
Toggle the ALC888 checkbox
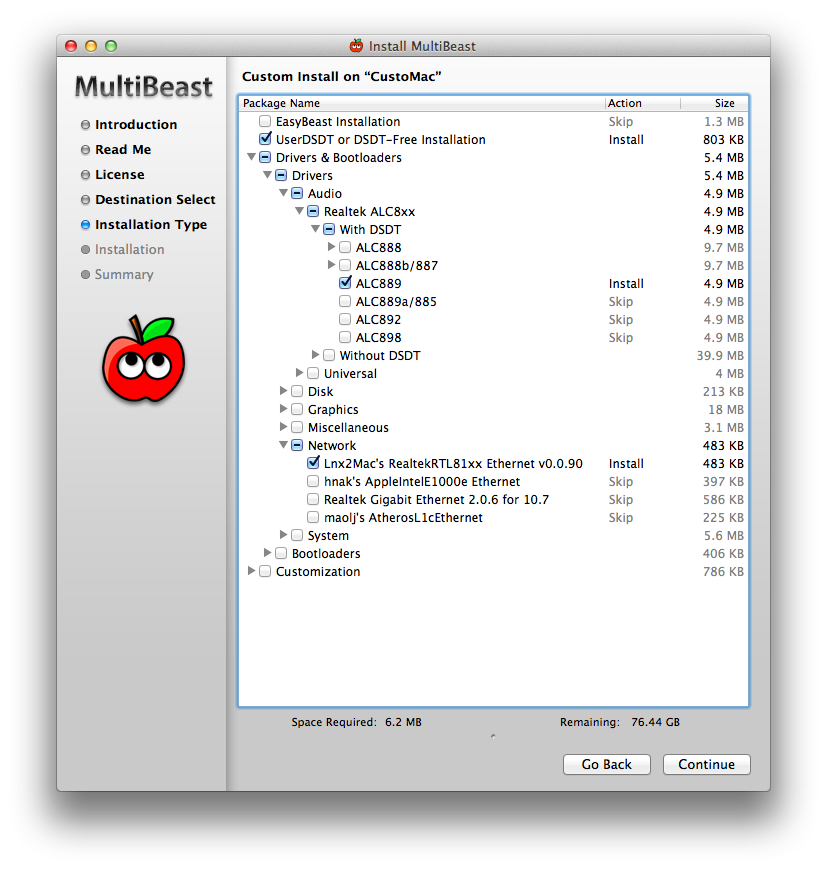point(345,247)
